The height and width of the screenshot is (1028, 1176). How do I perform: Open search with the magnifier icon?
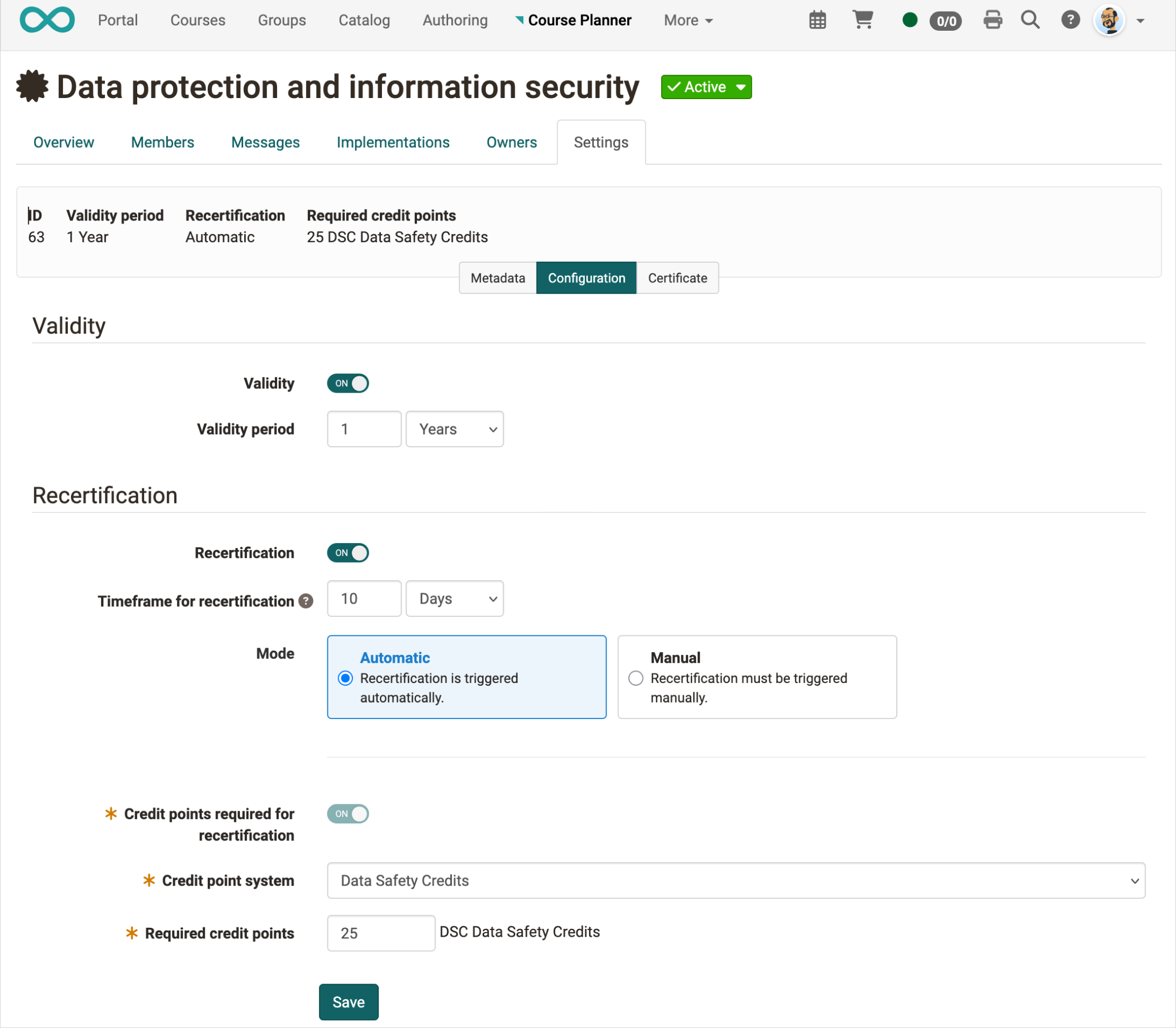pos(1030,20)
